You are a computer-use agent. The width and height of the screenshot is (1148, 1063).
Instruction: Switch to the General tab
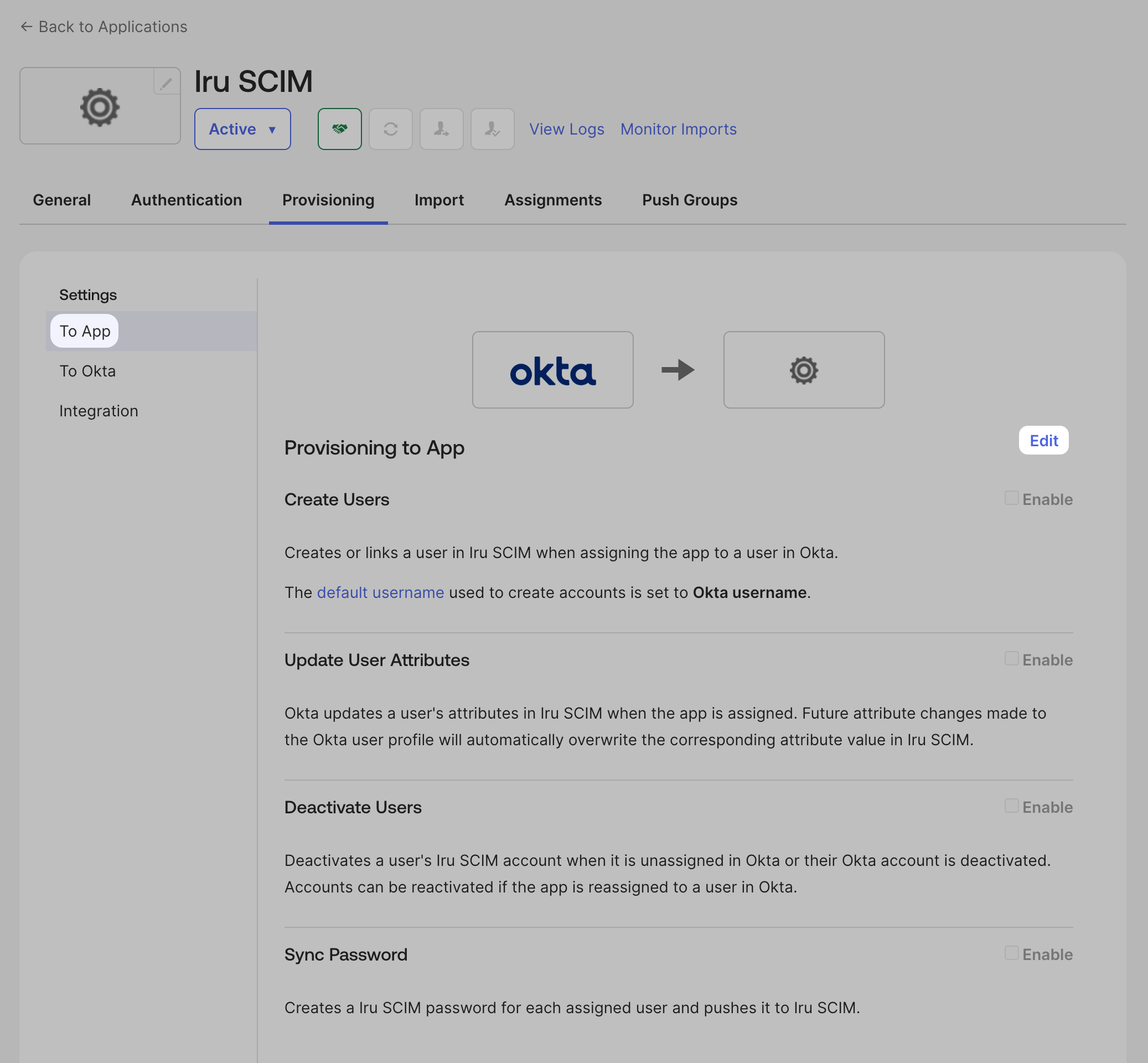pos(61,200)
